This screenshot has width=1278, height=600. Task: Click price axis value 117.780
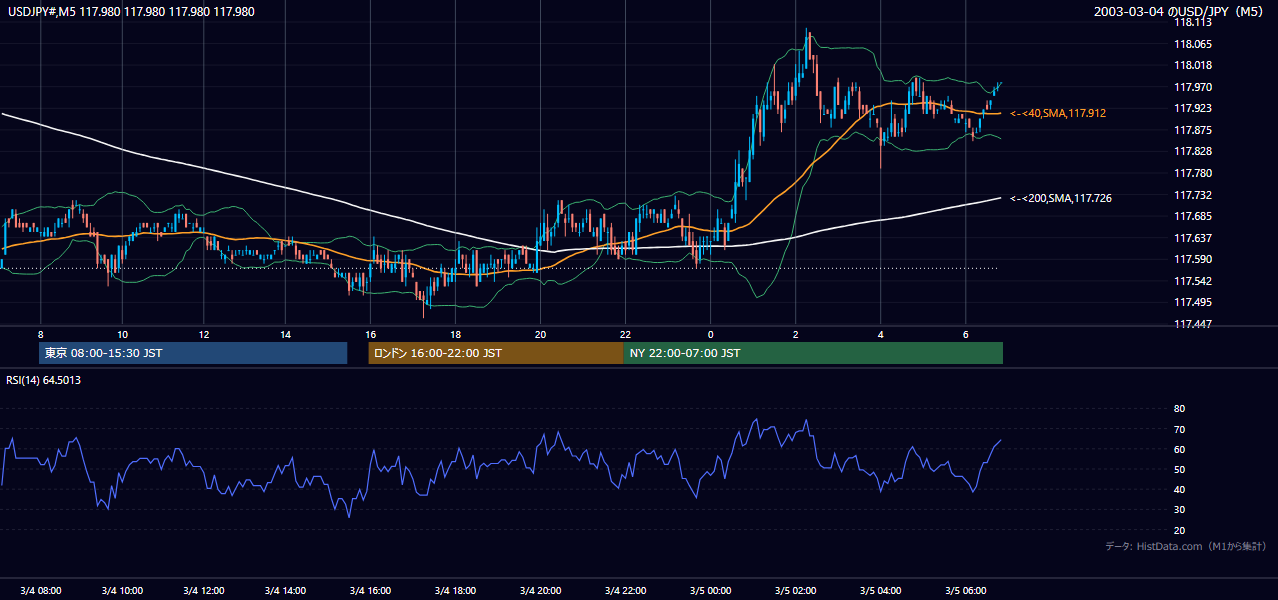pyautogui.click(x=1192, y=173)
